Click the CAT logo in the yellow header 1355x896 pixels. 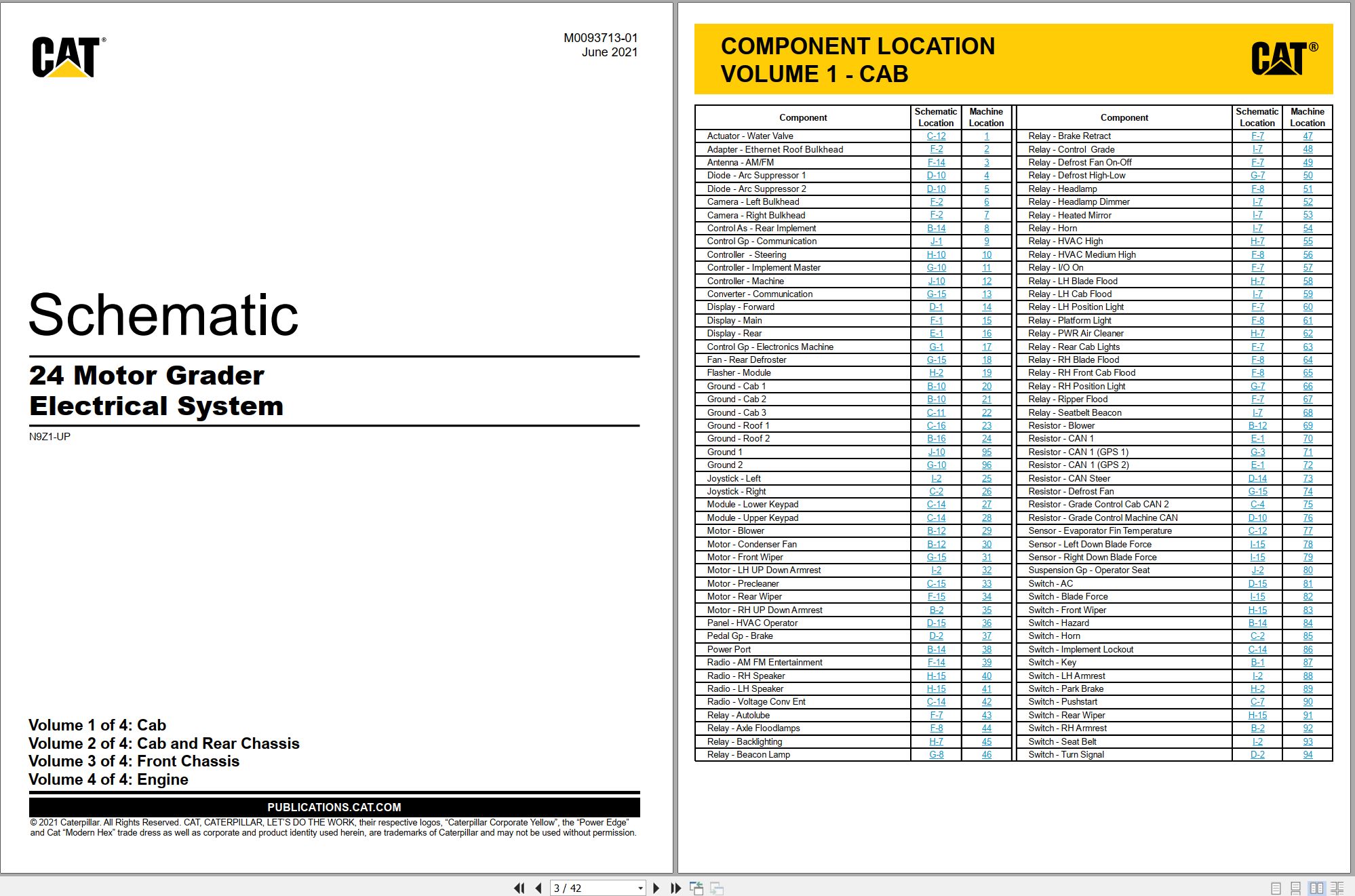[x=1284, y=58]
